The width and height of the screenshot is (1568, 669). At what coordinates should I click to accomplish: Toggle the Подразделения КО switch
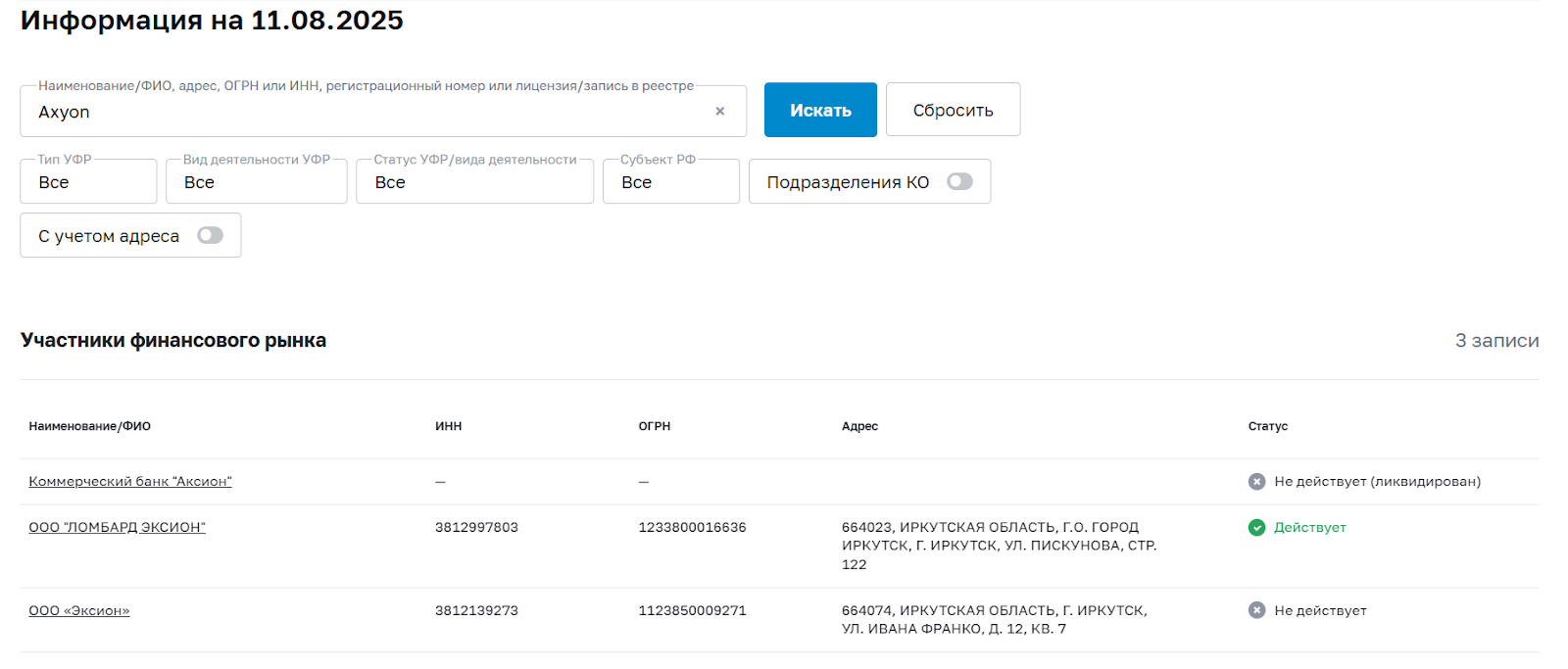(x=959, y=181)
